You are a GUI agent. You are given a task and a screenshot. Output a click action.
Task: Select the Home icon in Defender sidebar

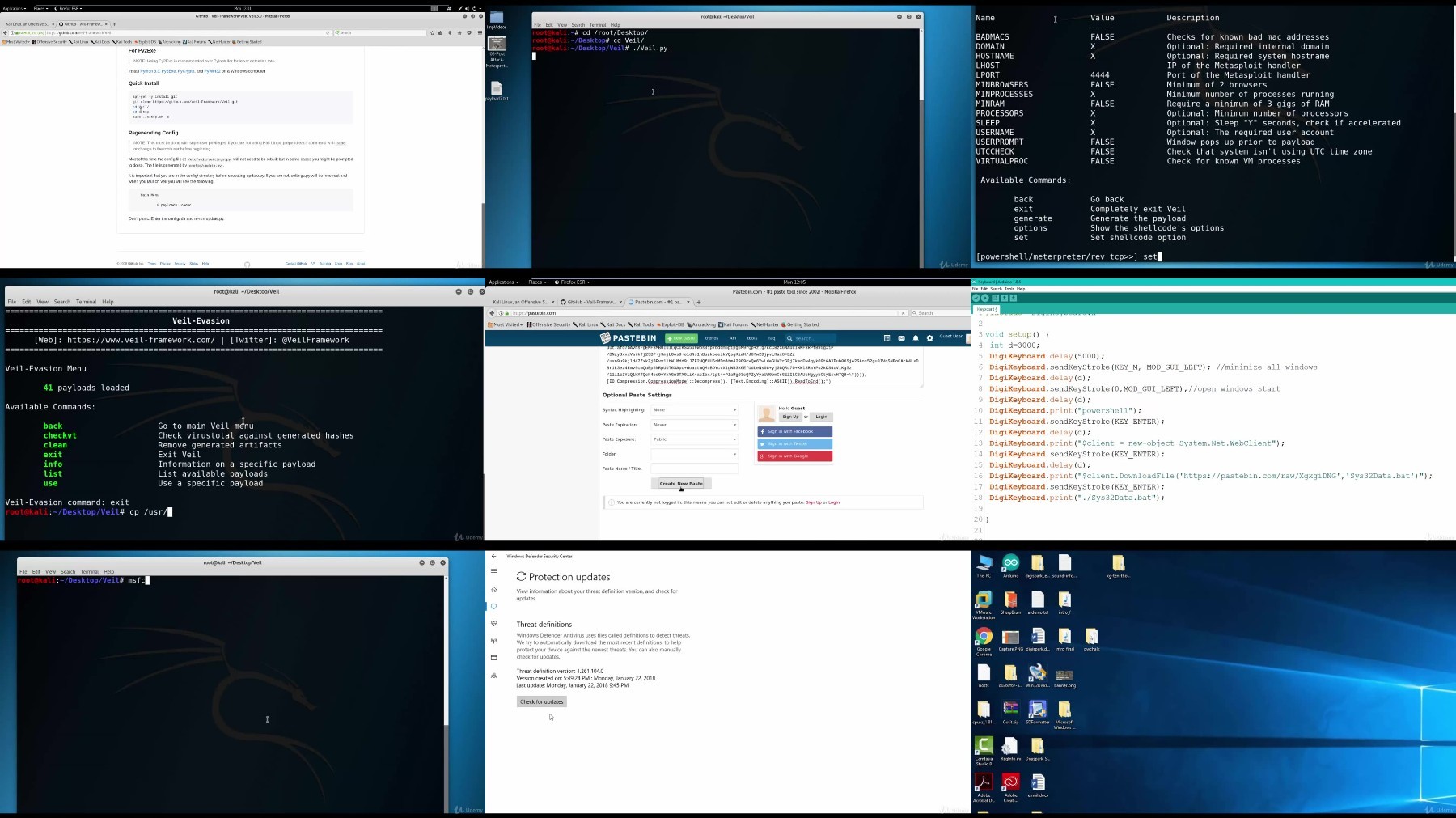[x=493, y=589]
